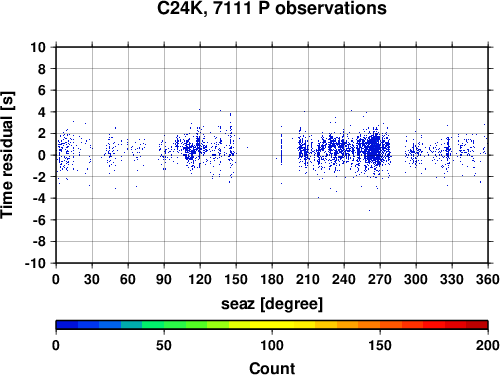The width and height of the screenshot is (500, 375).
Task: Click the colorbar tick label 100
Action: click(272, 345)
